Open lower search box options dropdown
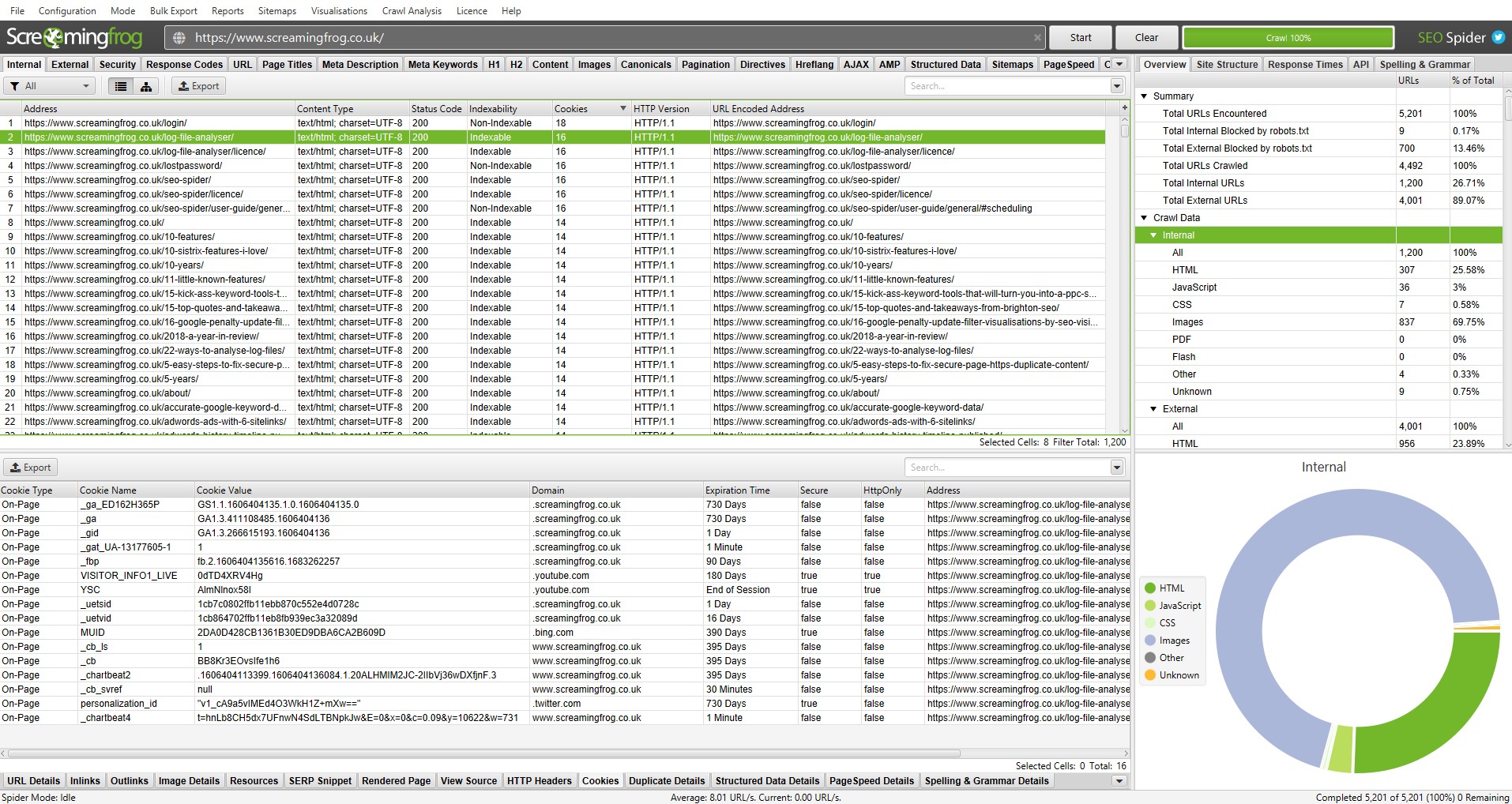 pyautogui.click(x=1117, y=468)
